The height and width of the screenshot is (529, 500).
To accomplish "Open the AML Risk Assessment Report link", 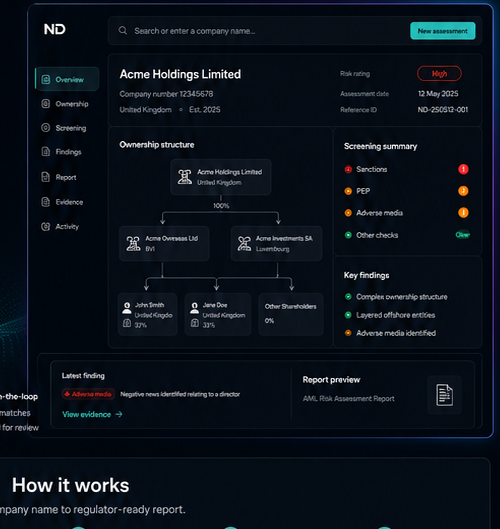I will coord(349,399).
